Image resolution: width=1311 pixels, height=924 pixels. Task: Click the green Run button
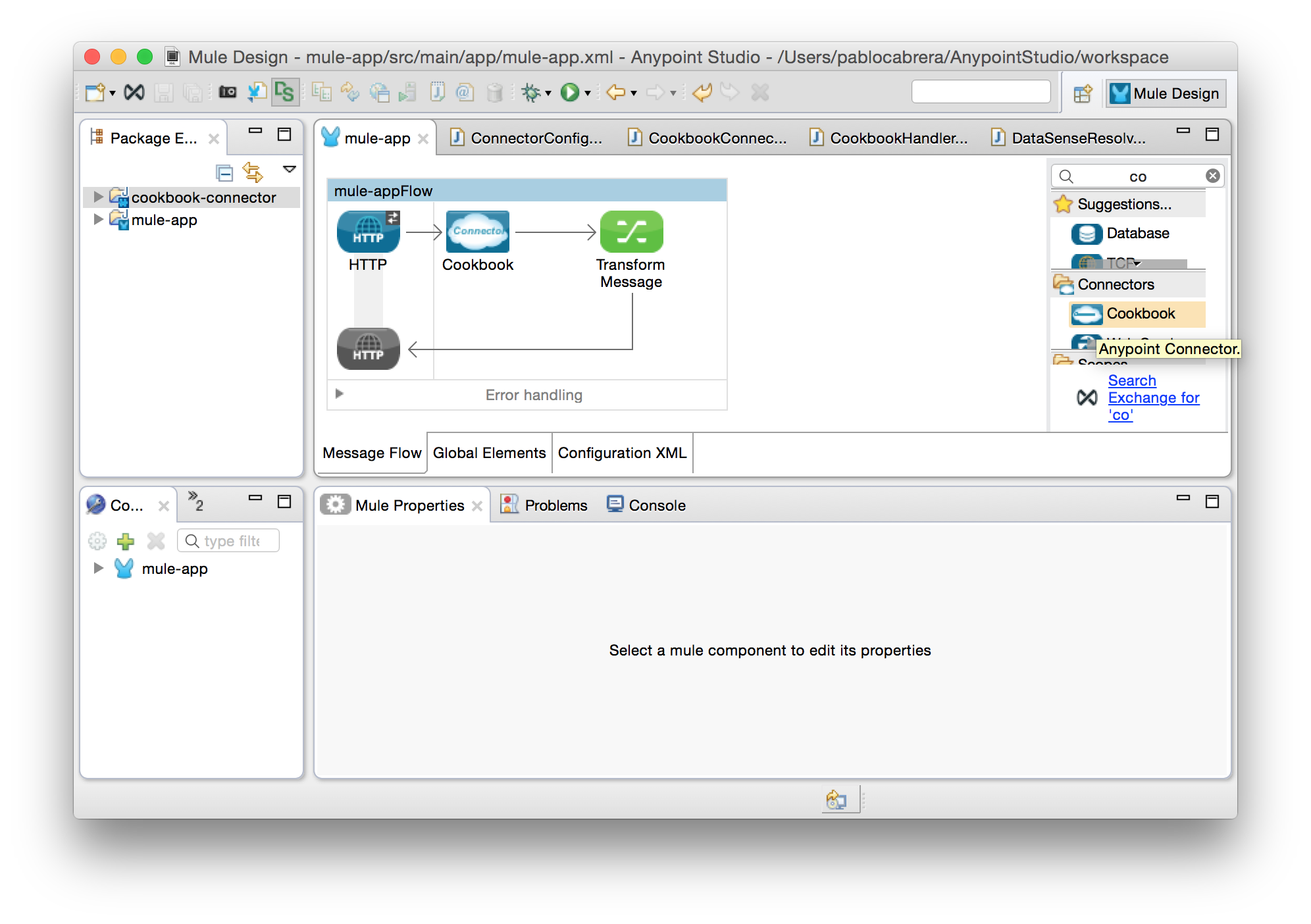569,92
